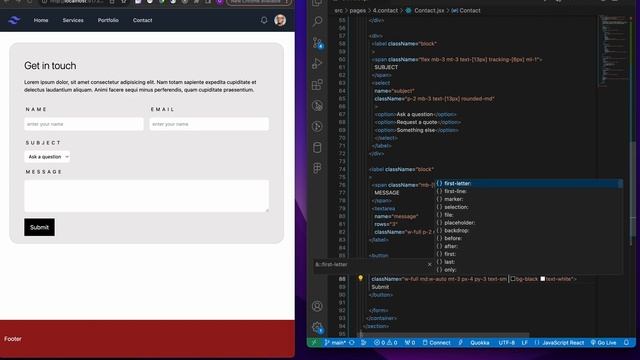Click the lightbulb code action on line 88
Viewport: 640px width, 360px height.
click(360, 278)
